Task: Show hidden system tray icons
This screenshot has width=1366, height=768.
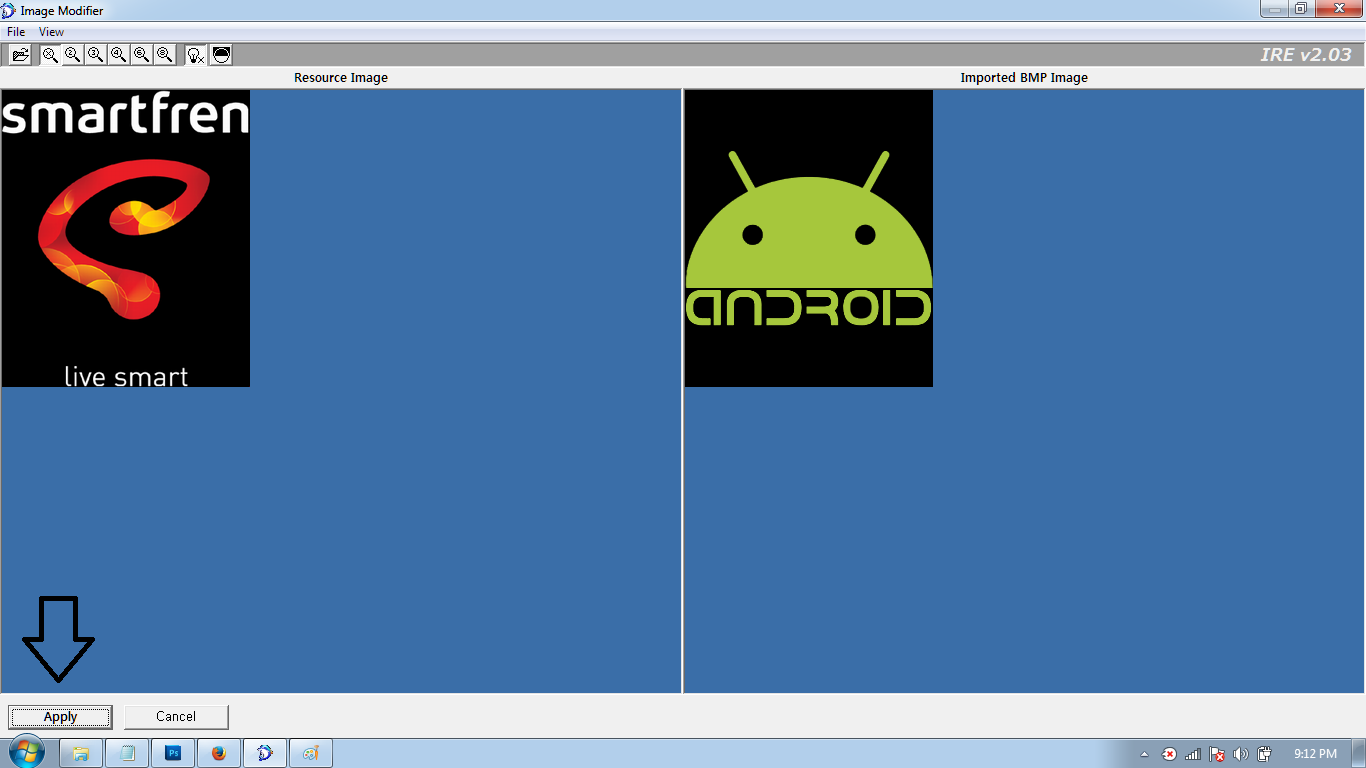Action: pos(1144,754)
